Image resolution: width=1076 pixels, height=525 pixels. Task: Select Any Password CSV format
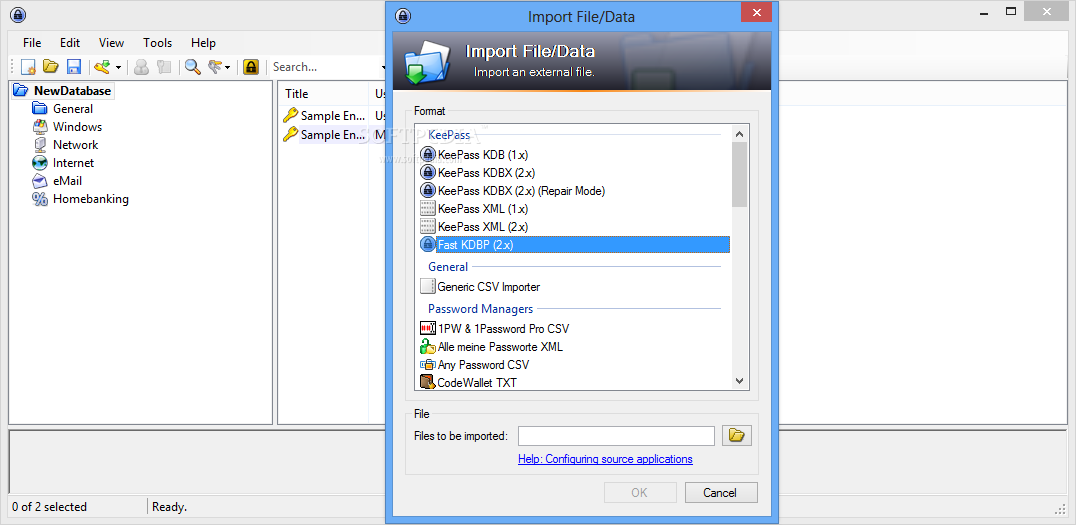coord(483,364)
